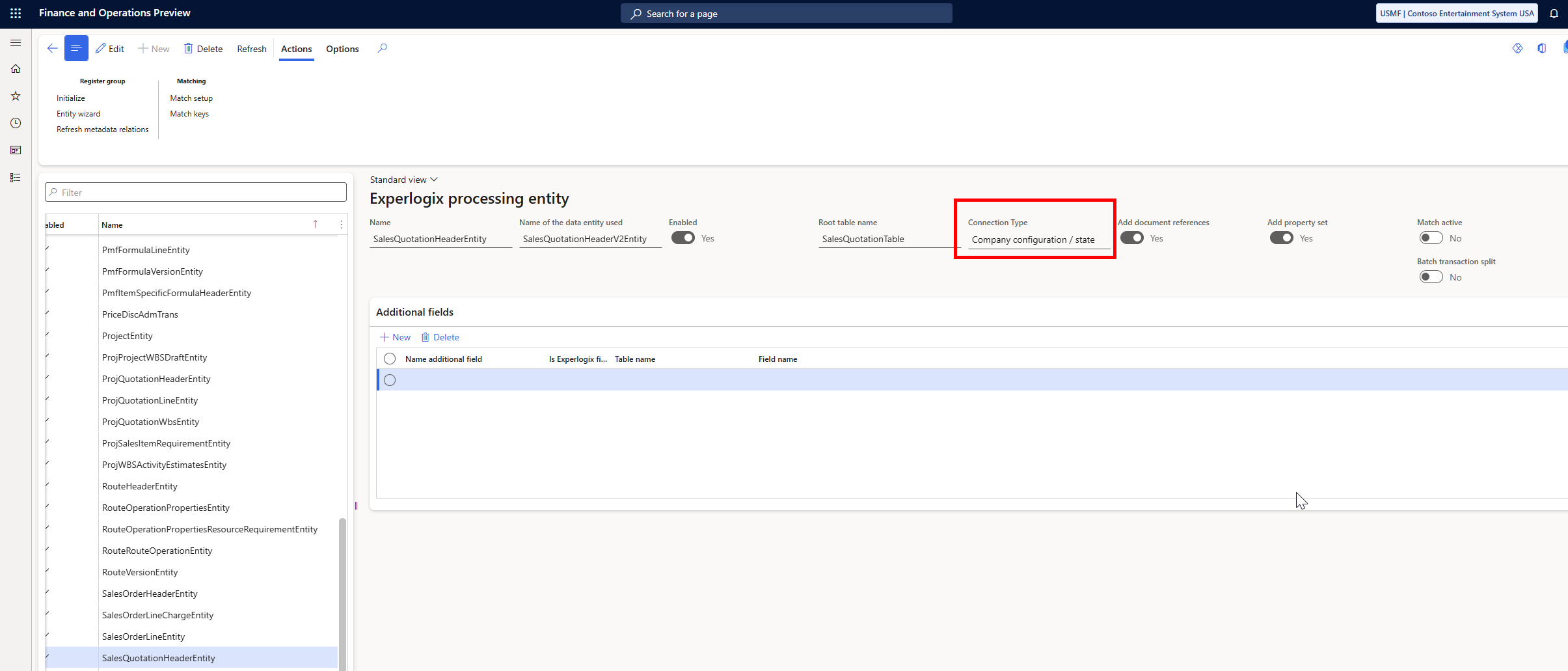Image resolution: width=1568 pixels, height=671 pixels.
Task: Open the notifications bell
Action: coord(1554,14)
